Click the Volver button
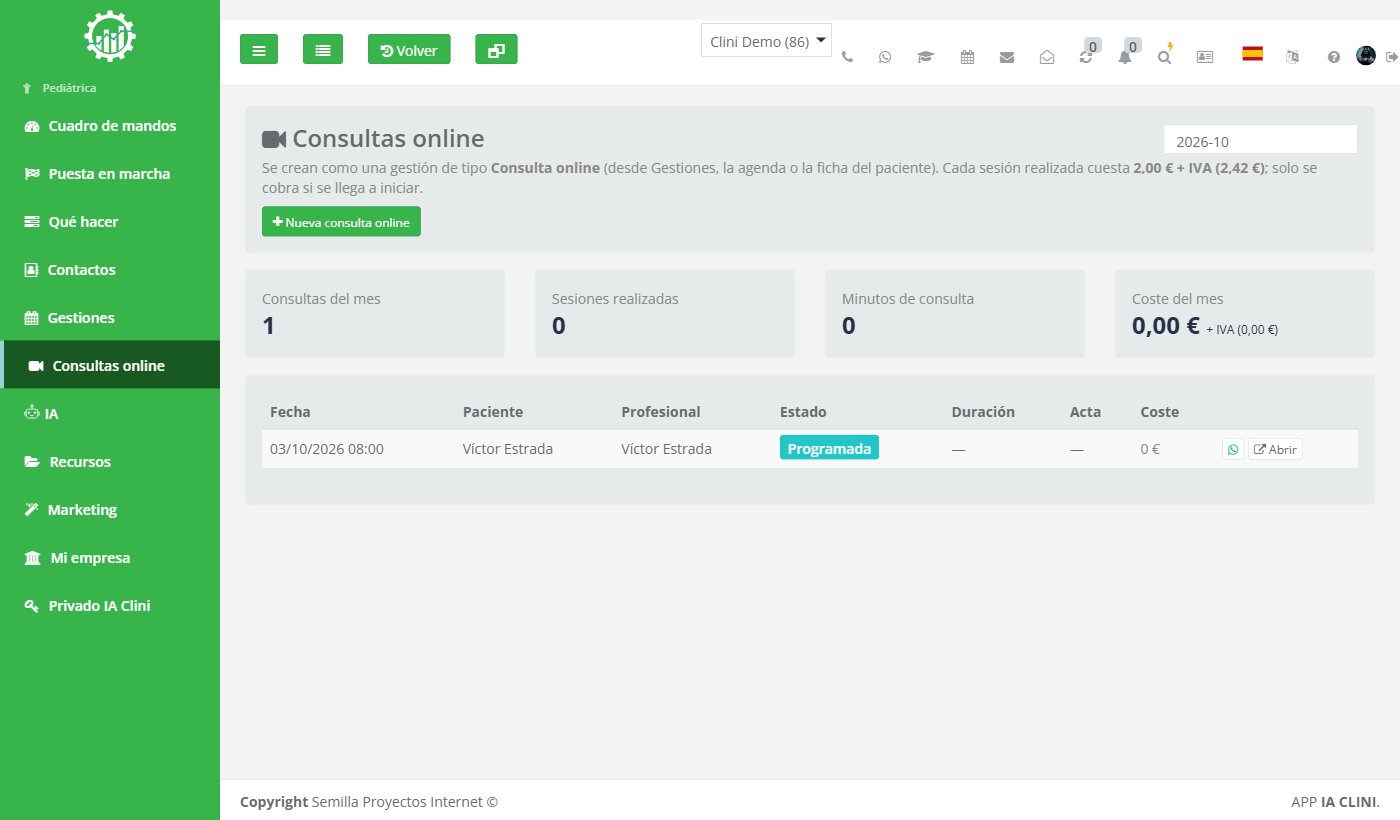 (x=409, y=49)
